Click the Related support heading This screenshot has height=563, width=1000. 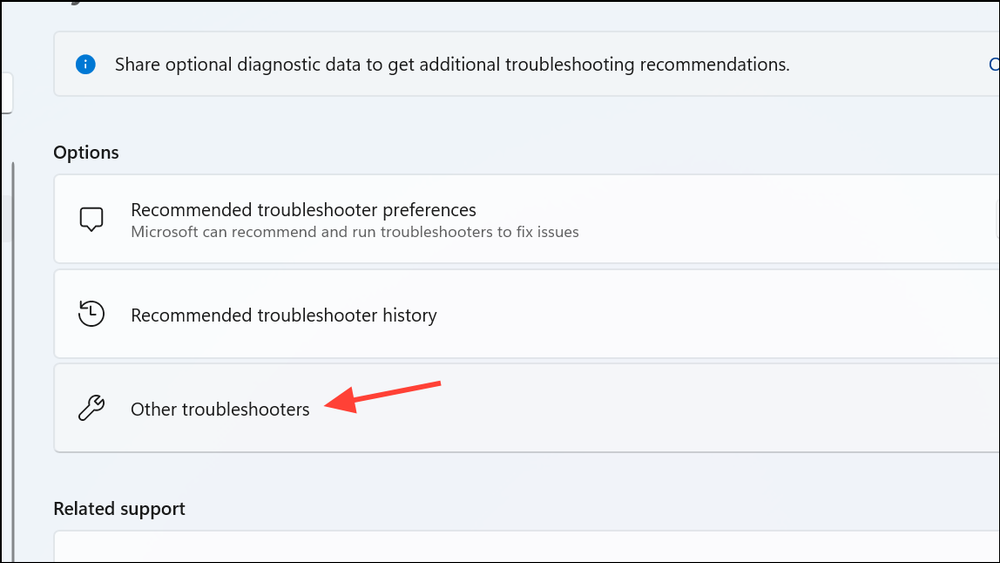(x=119, y=509)
